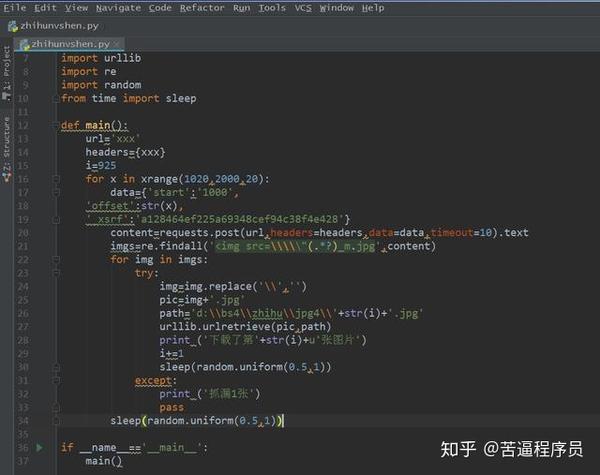This screenshot has height=475, width=600.
Task: Click the url='xxx' assignment
Action: point(112,139)
